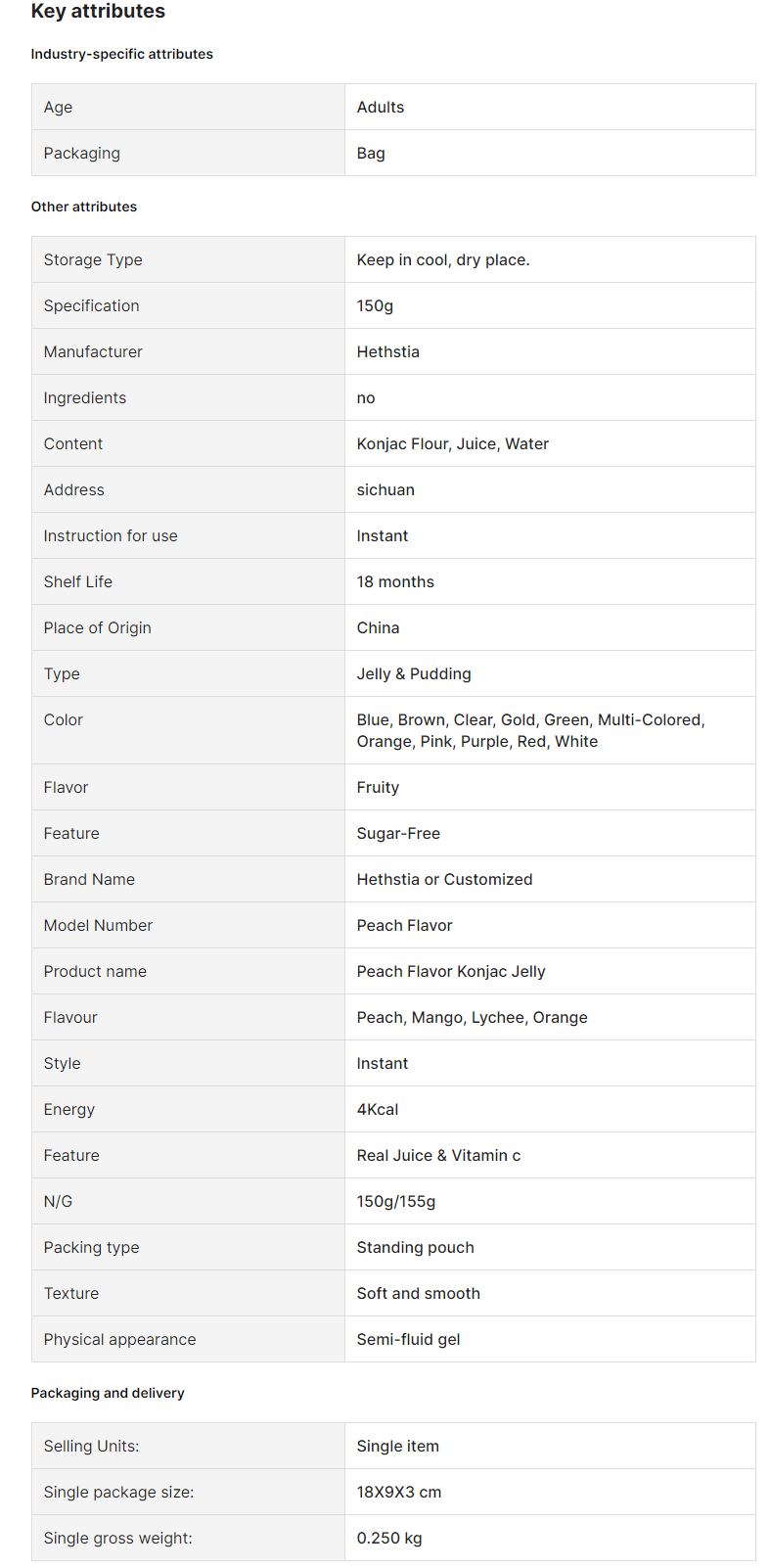Select the Age row value Adults
Image resolution: width=770 pixels, height=1568 pixels.
pos(380,107)
